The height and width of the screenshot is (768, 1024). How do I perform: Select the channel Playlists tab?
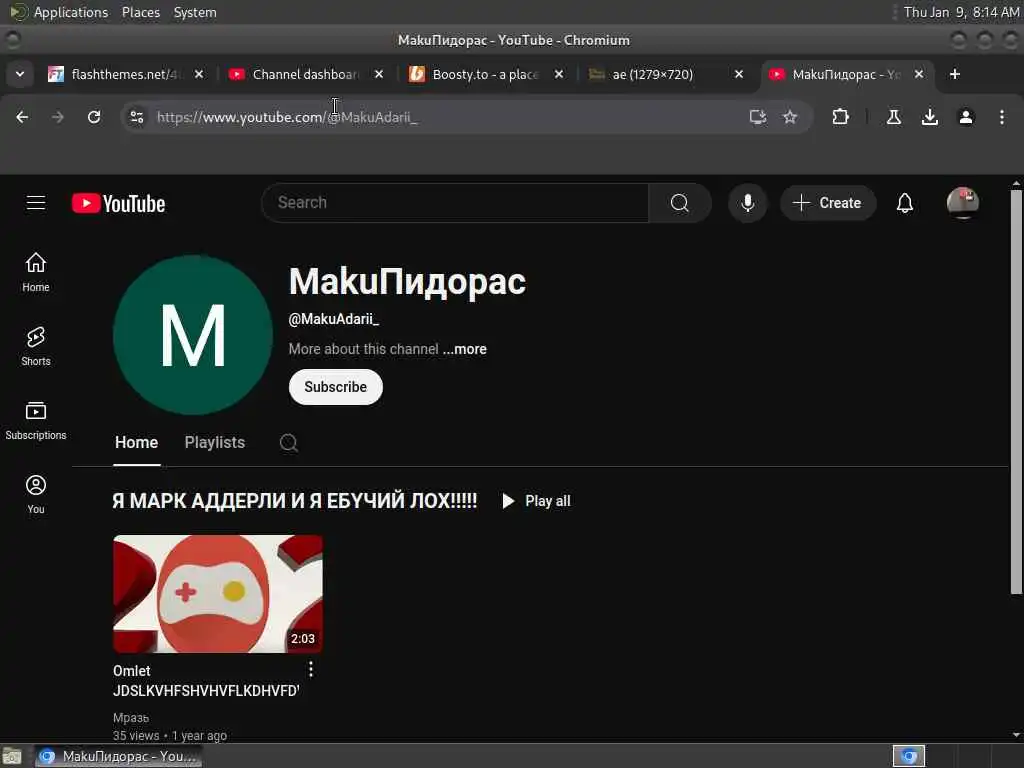pyautogui.click(x=215, y=443)
